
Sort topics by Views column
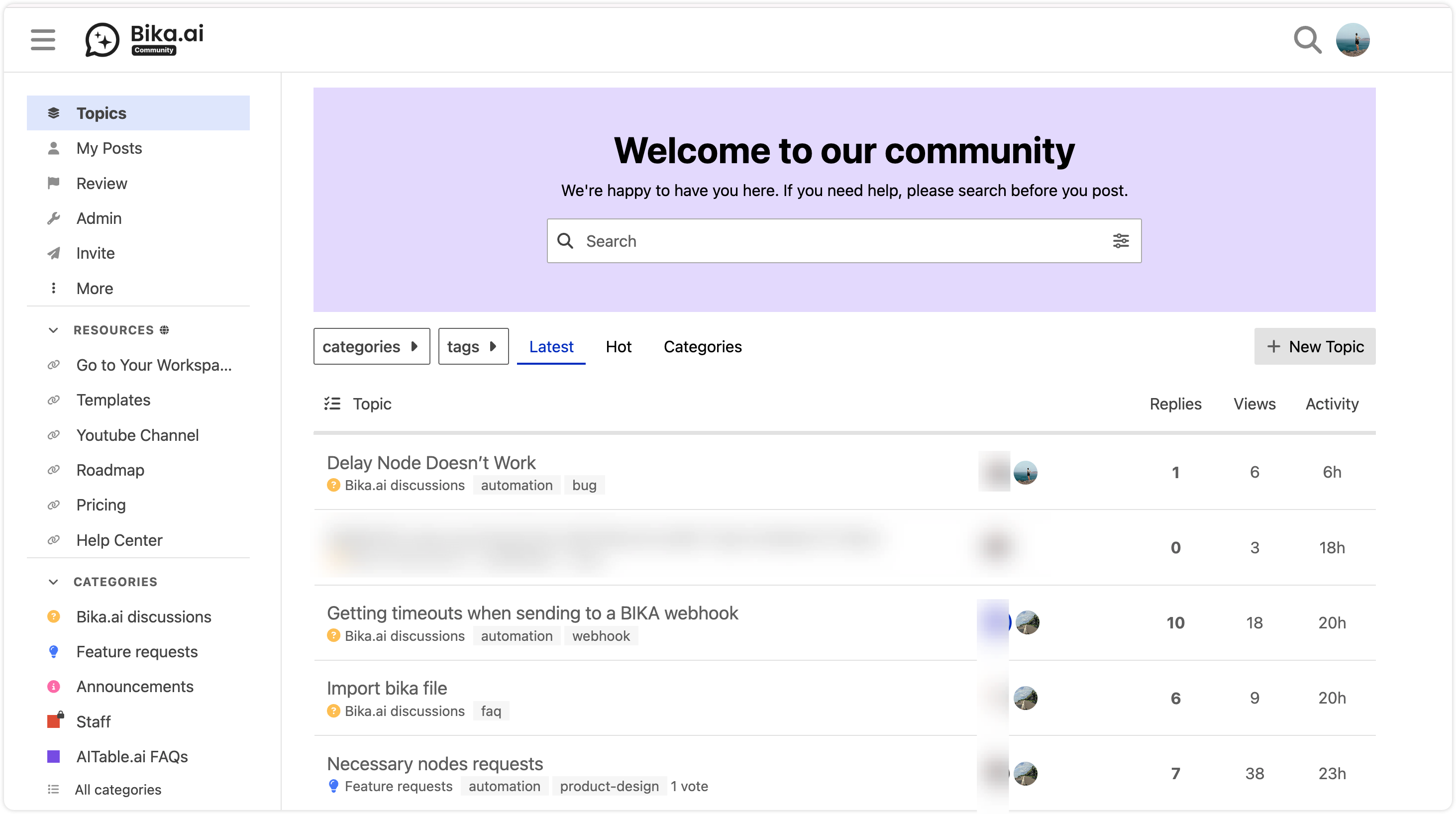1254,404
